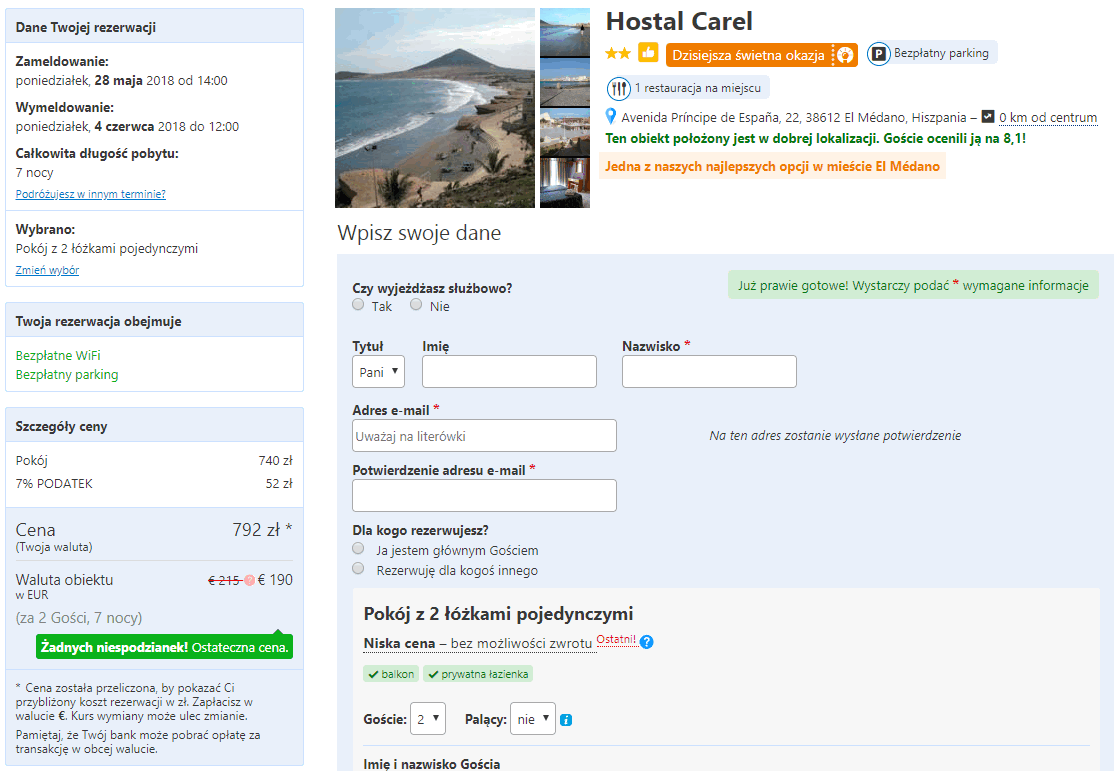Image resolution: width=1120 pixels, height=771 pixels.
Task: Select Nie for business travel
Action: [416, 304]
